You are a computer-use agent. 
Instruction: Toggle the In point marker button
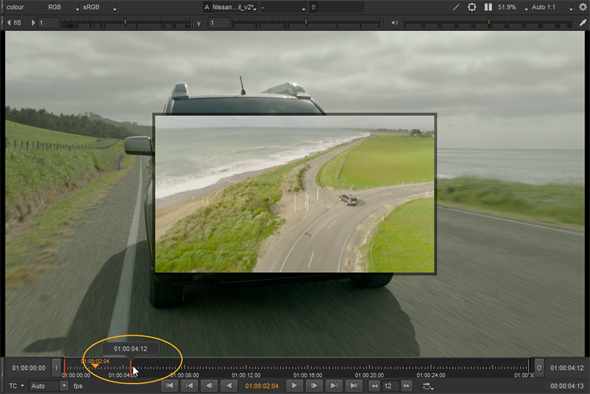coord(56,368)
